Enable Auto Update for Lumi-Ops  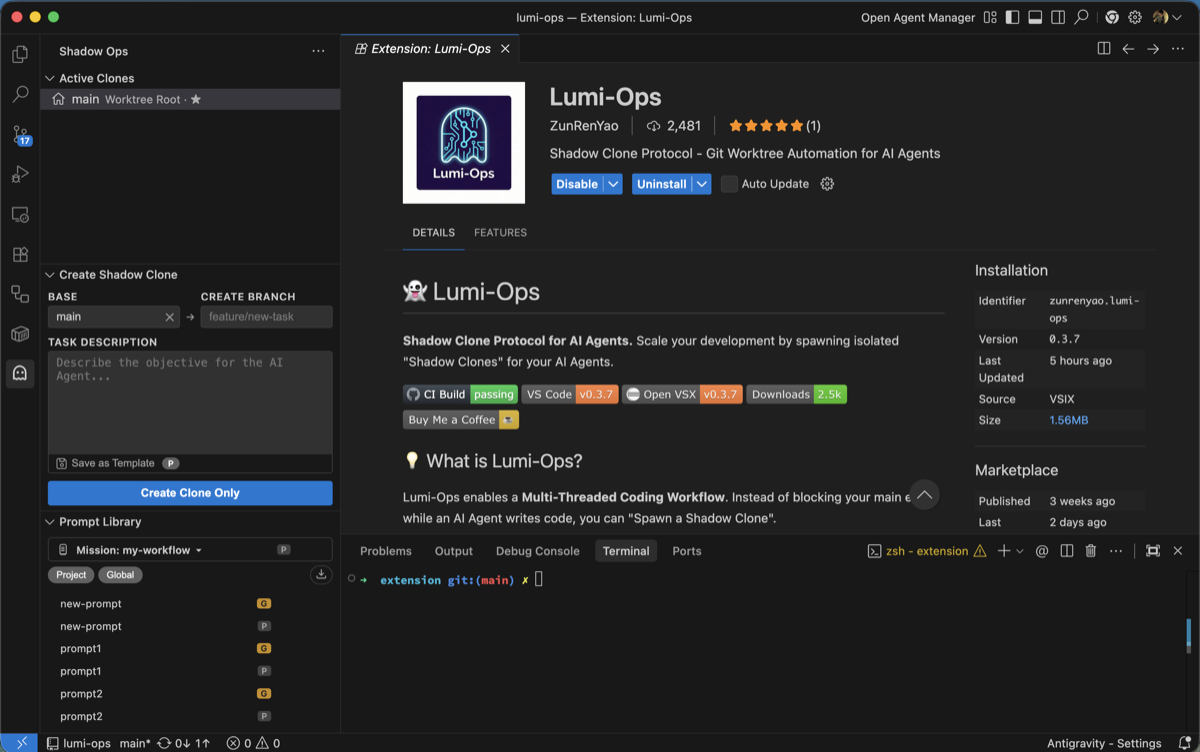[728, 183]
